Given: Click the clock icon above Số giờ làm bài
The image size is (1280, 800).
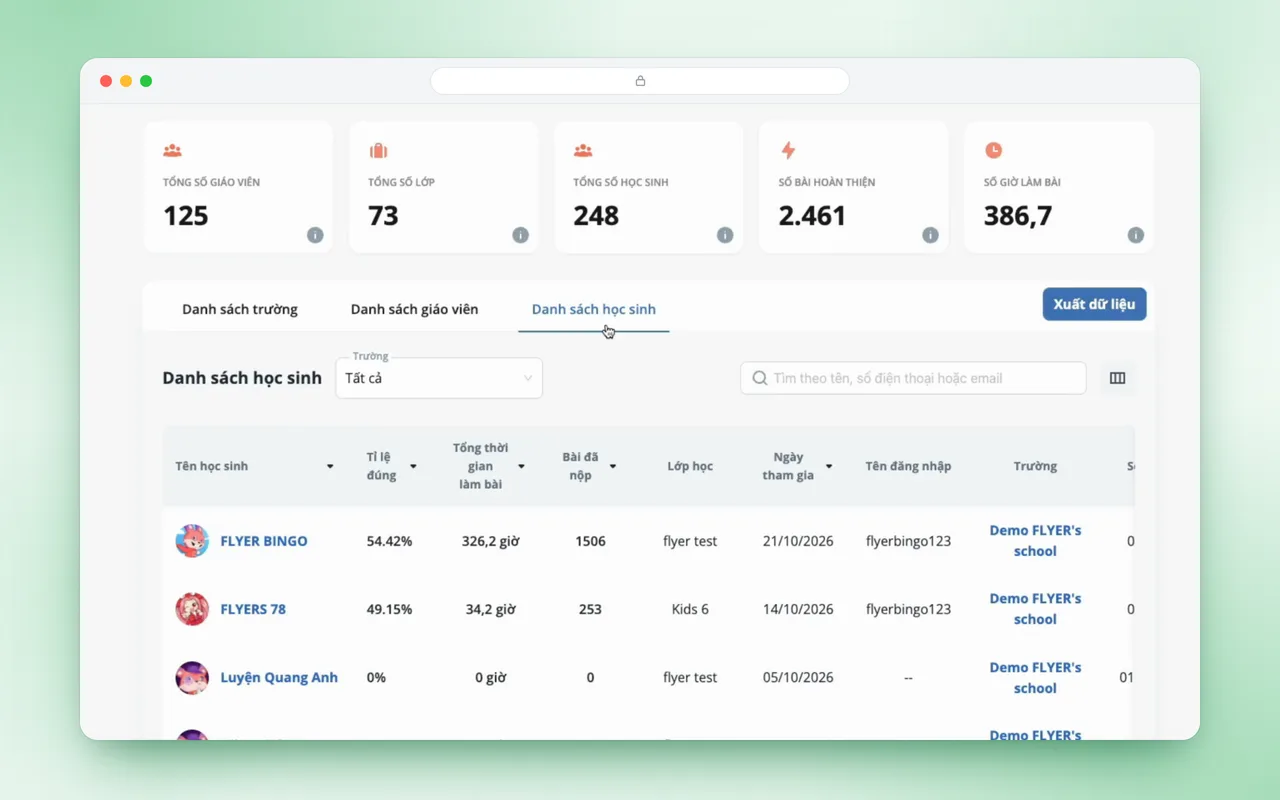Looking at the screenshot, I should pos(993,150).
